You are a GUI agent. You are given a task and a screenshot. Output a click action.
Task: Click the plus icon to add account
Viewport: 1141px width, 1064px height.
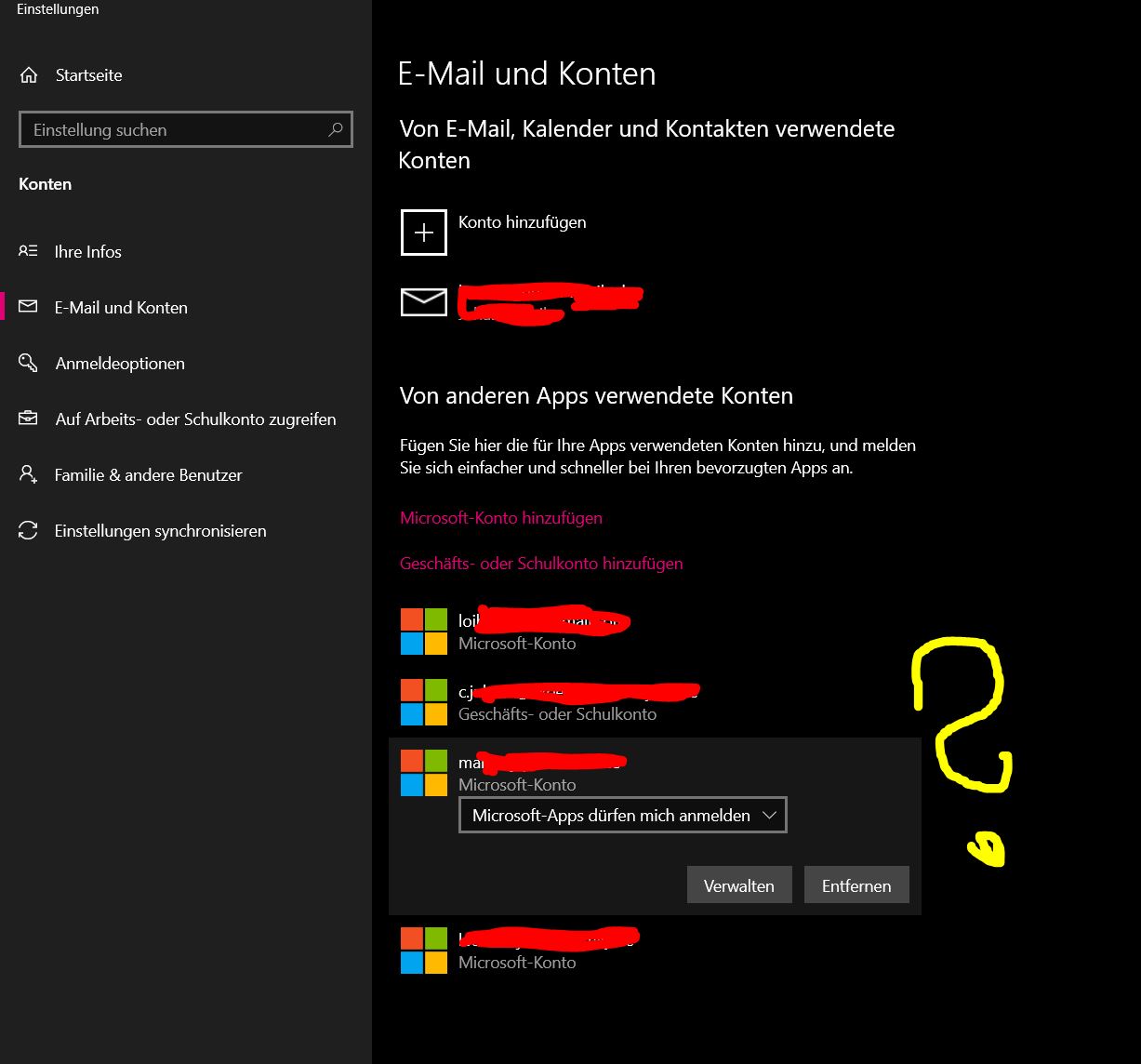tap(424, 232)
